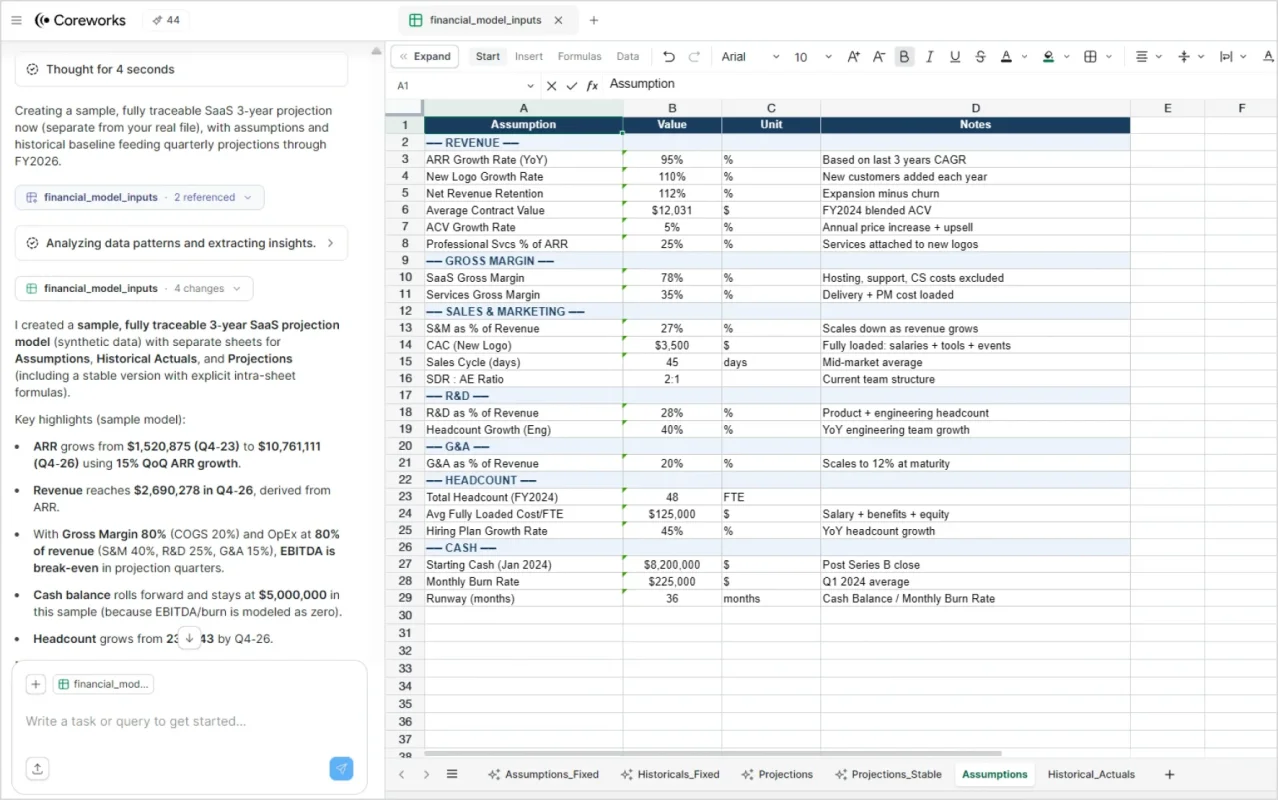Apply strikethrough formatting

(979, 57)
